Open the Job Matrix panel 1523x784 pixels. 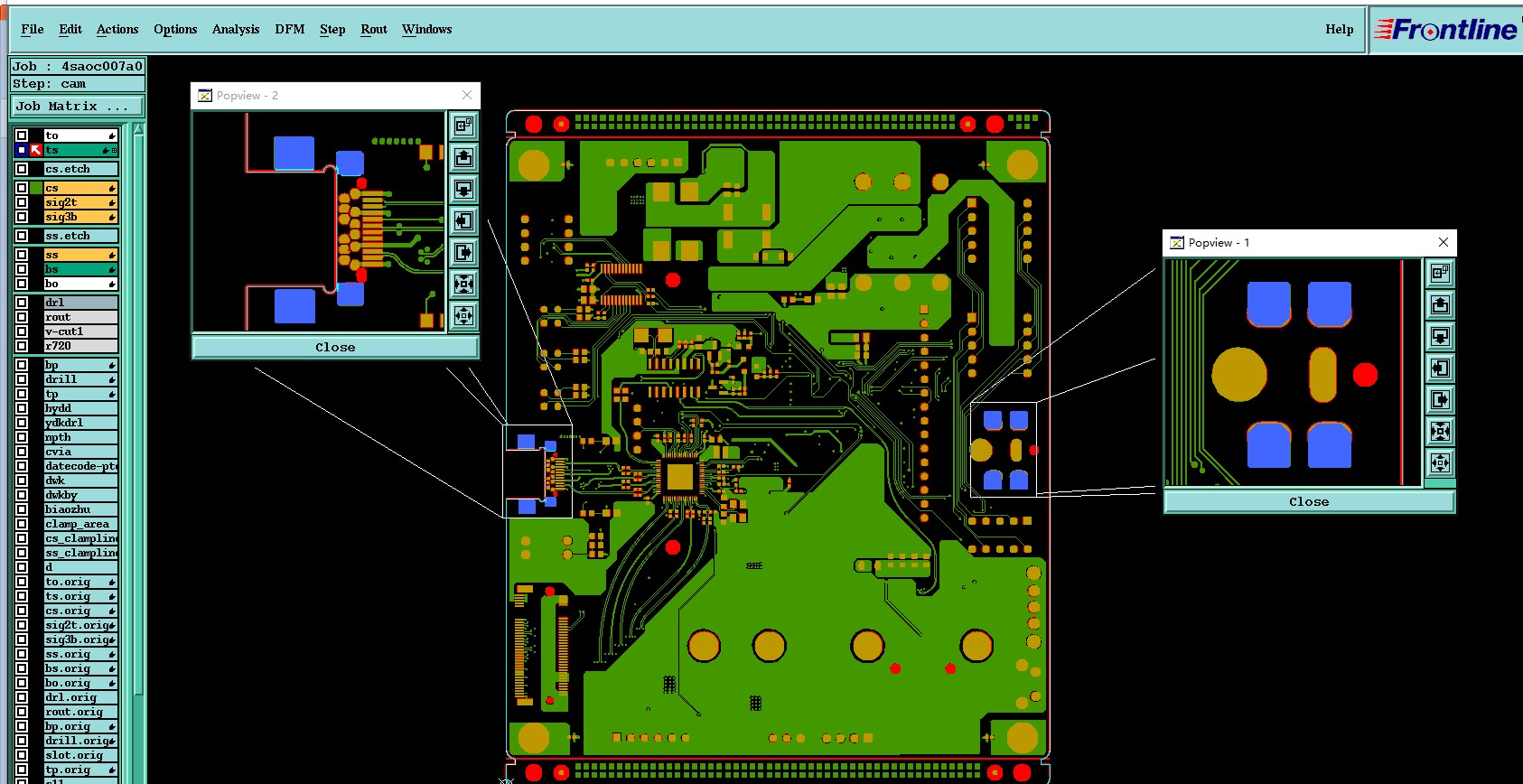[77, 106]
